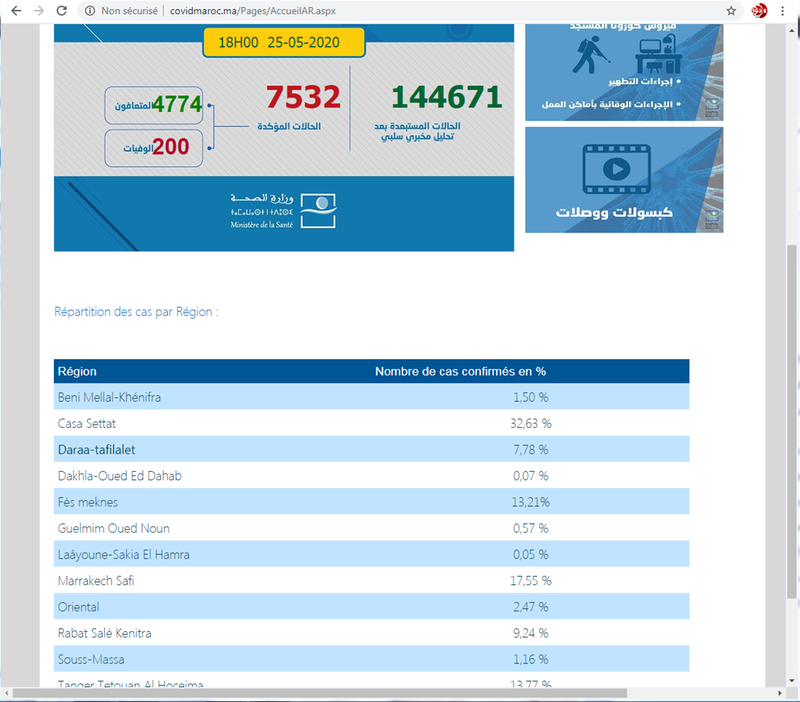This screenshot has height=702, width=800.
Task: Click the browser forward arrow
Action: click(38, 11)
